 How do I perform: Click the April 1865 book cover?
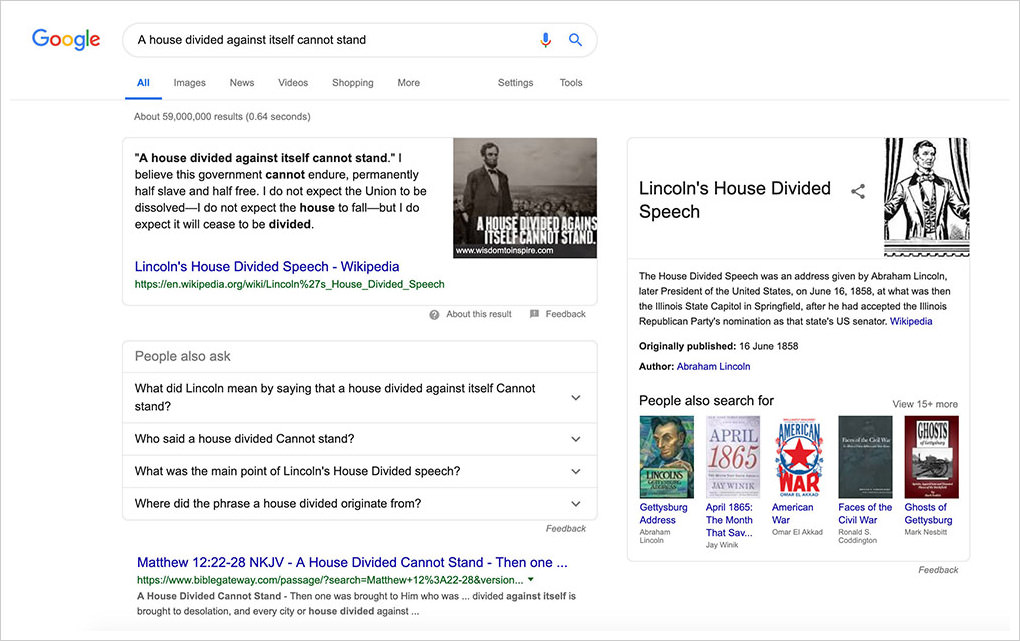(732, 457)
